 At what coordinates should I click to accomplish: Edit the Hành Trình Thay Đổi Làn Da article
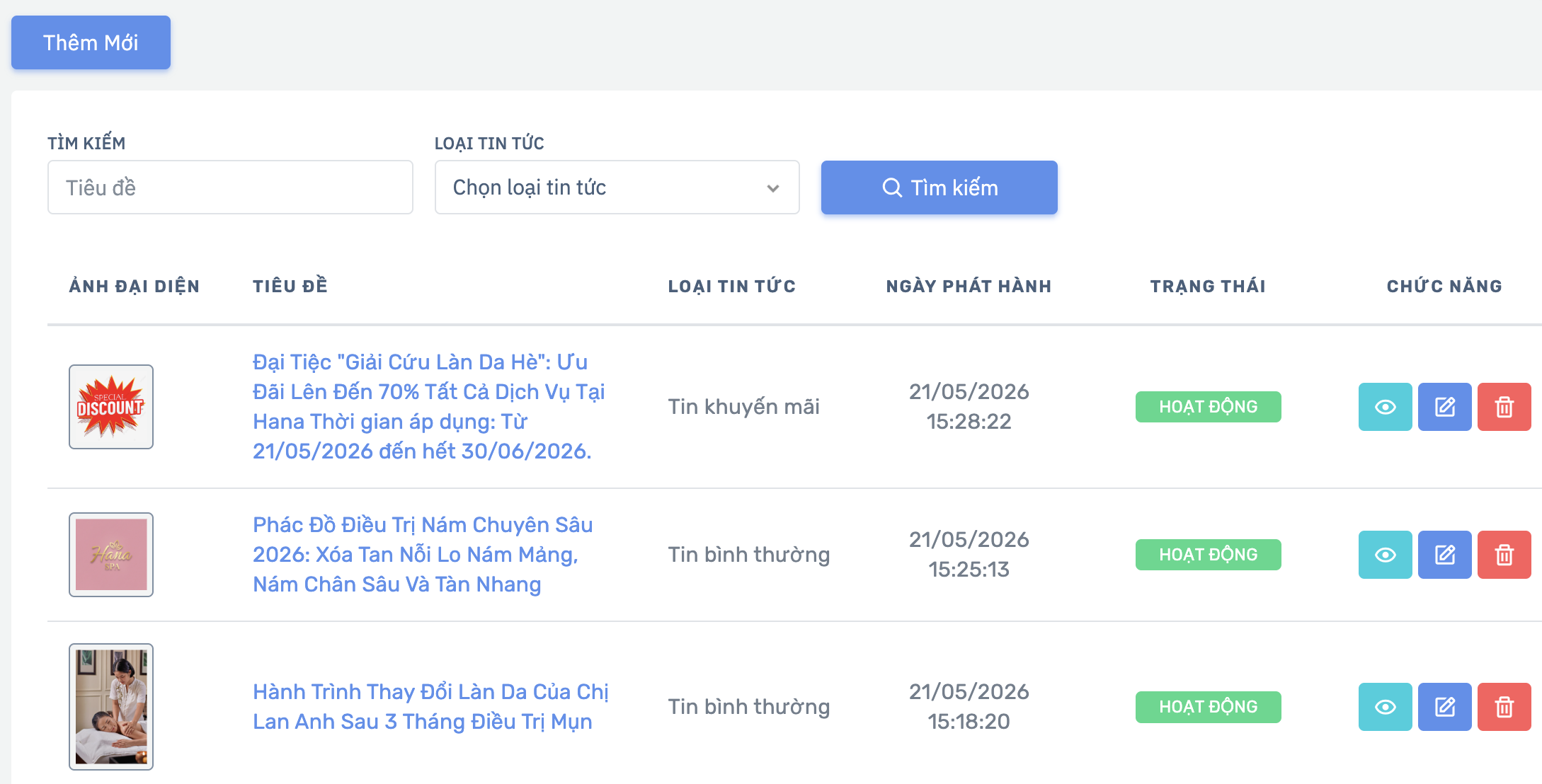tap(1444, 707)
